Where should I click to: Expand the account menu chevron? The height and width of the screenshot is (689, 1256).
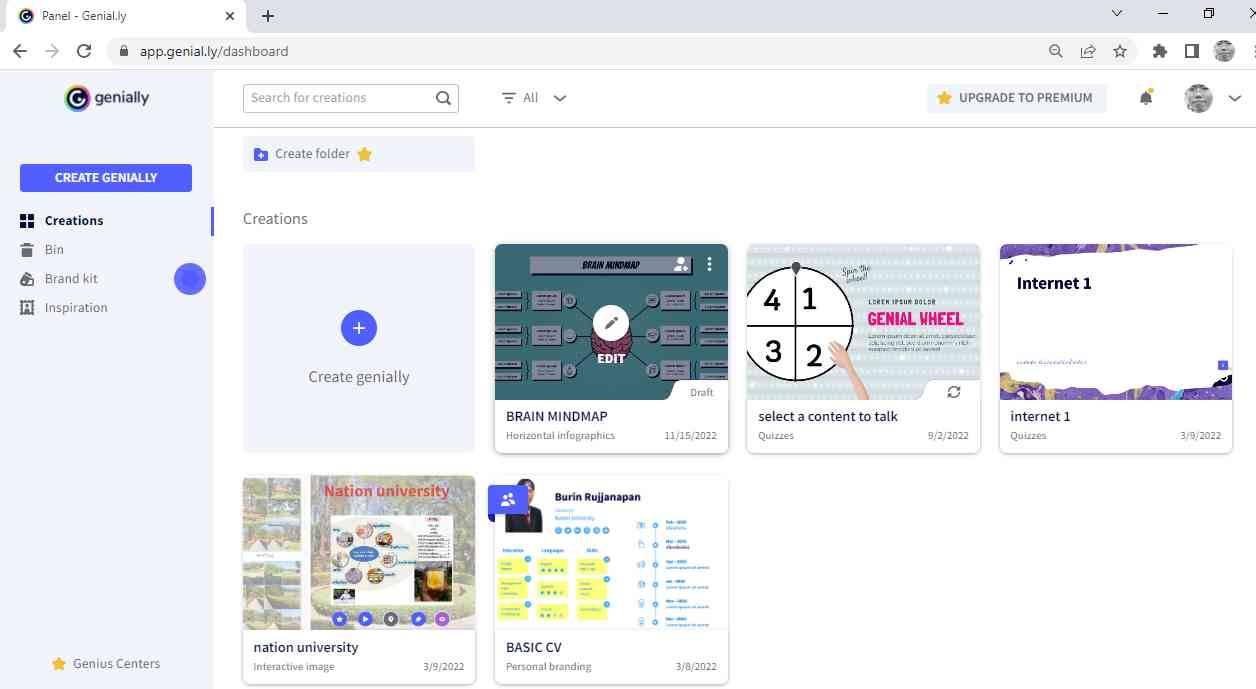[1235, 98]
